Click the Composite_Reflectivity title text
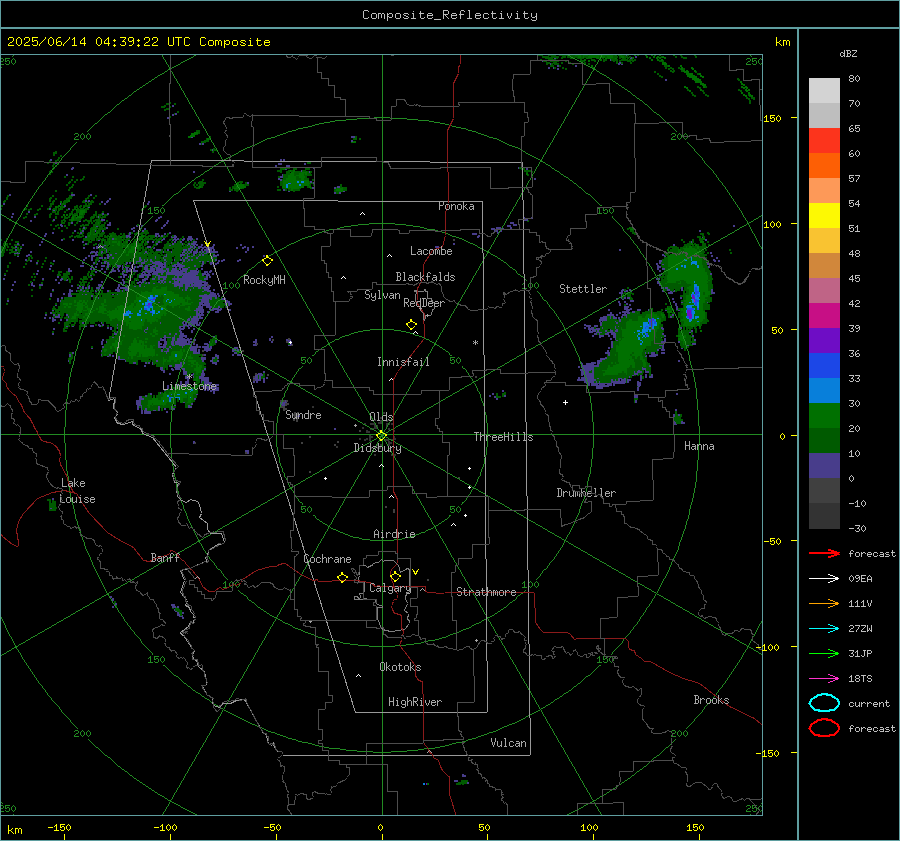 click(449, 15)
